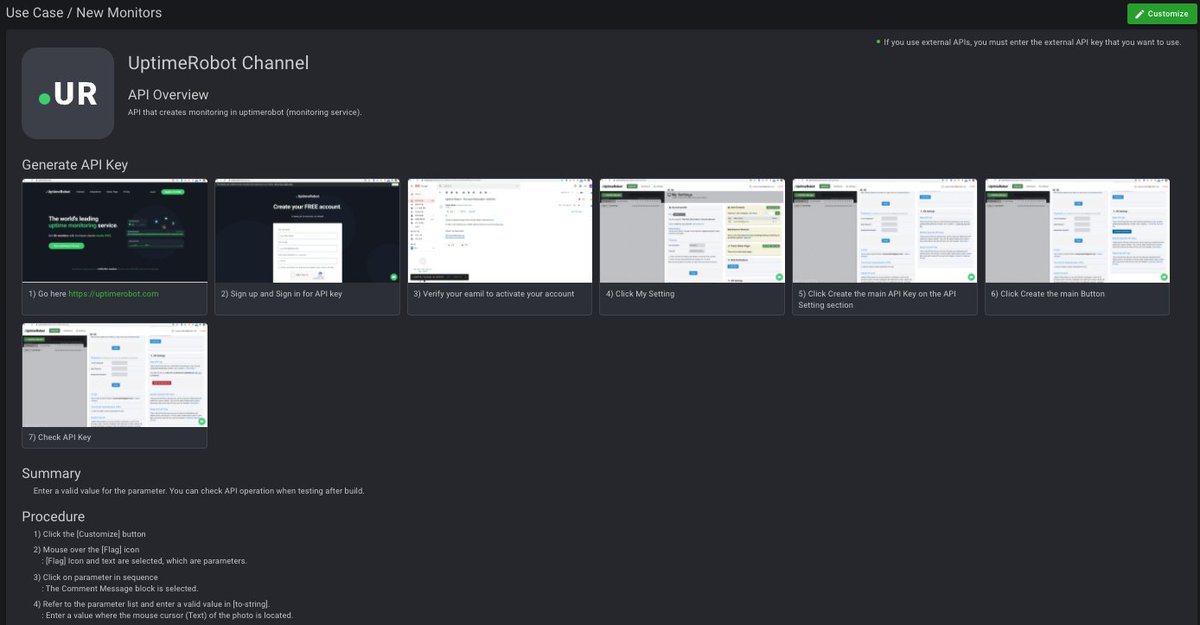Click the API overview description sentence
The width and height of the screenshot is (1200, 625).
tap(245, 112)
